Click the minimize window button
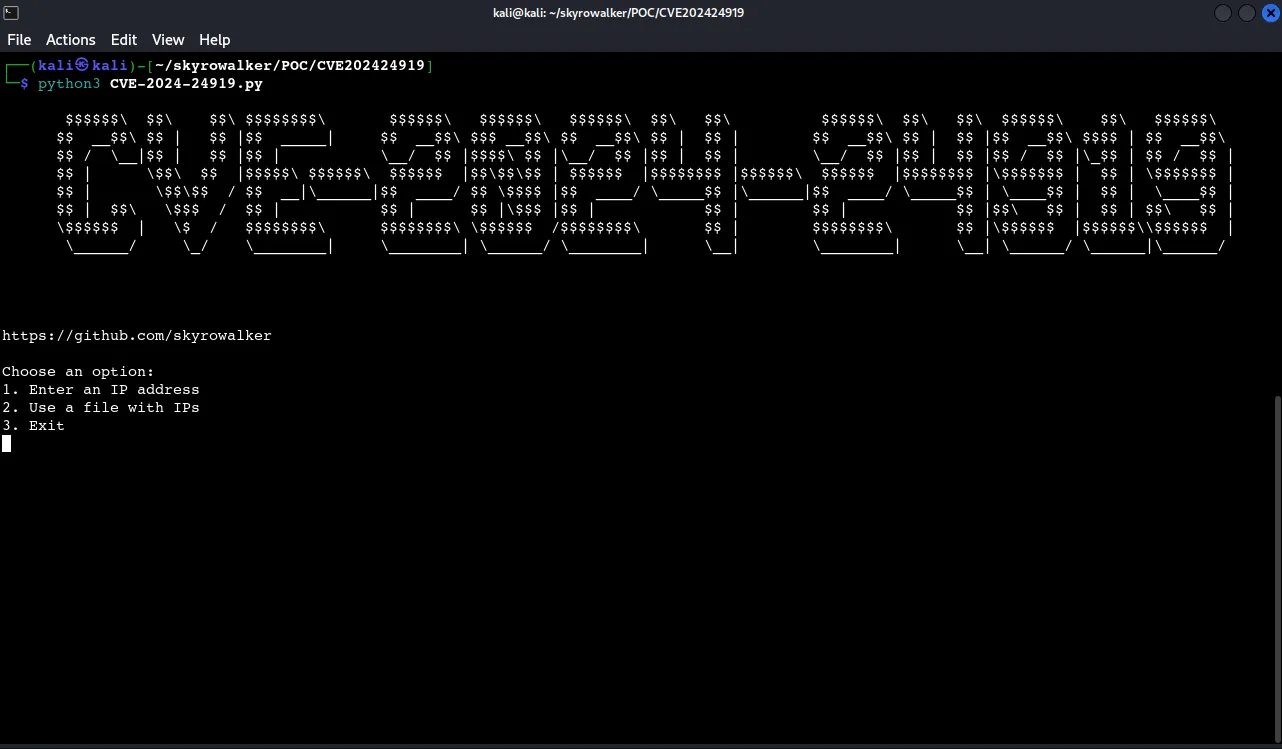Screen dimensions: 1282x749 coord(1223,12)
